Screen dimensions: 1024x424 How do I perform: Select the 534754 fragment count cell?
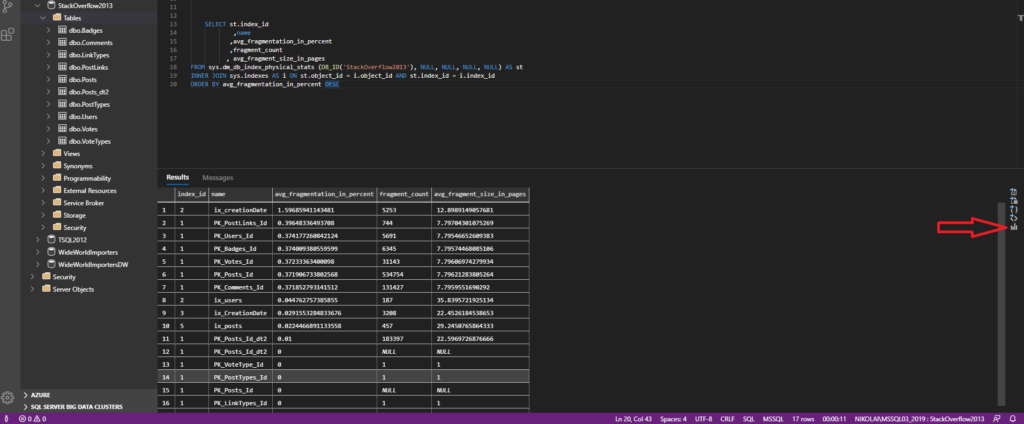[404, 274]
